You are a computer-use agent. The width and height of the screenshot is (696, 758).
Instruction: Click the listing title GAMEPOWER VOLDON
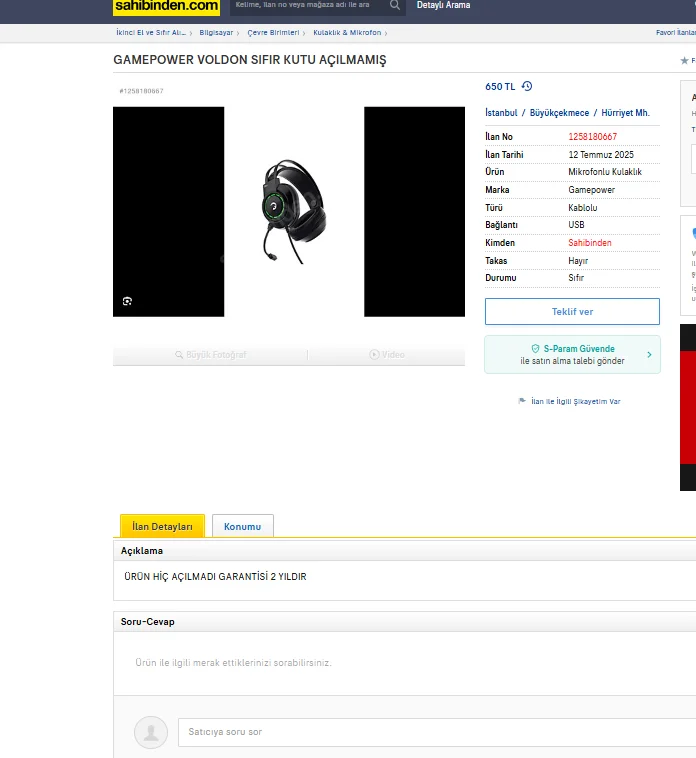tap(250, 60)
